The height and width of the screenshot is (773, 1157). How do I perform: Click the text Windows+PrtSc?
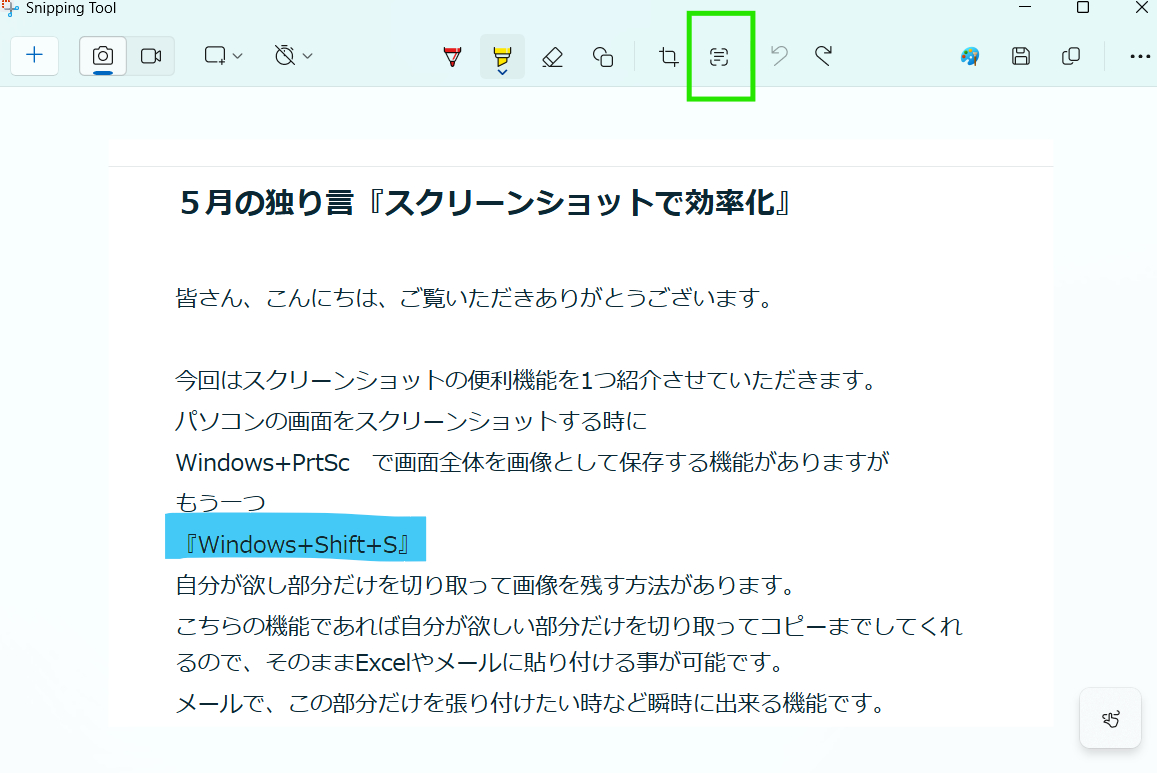point(263,462)
